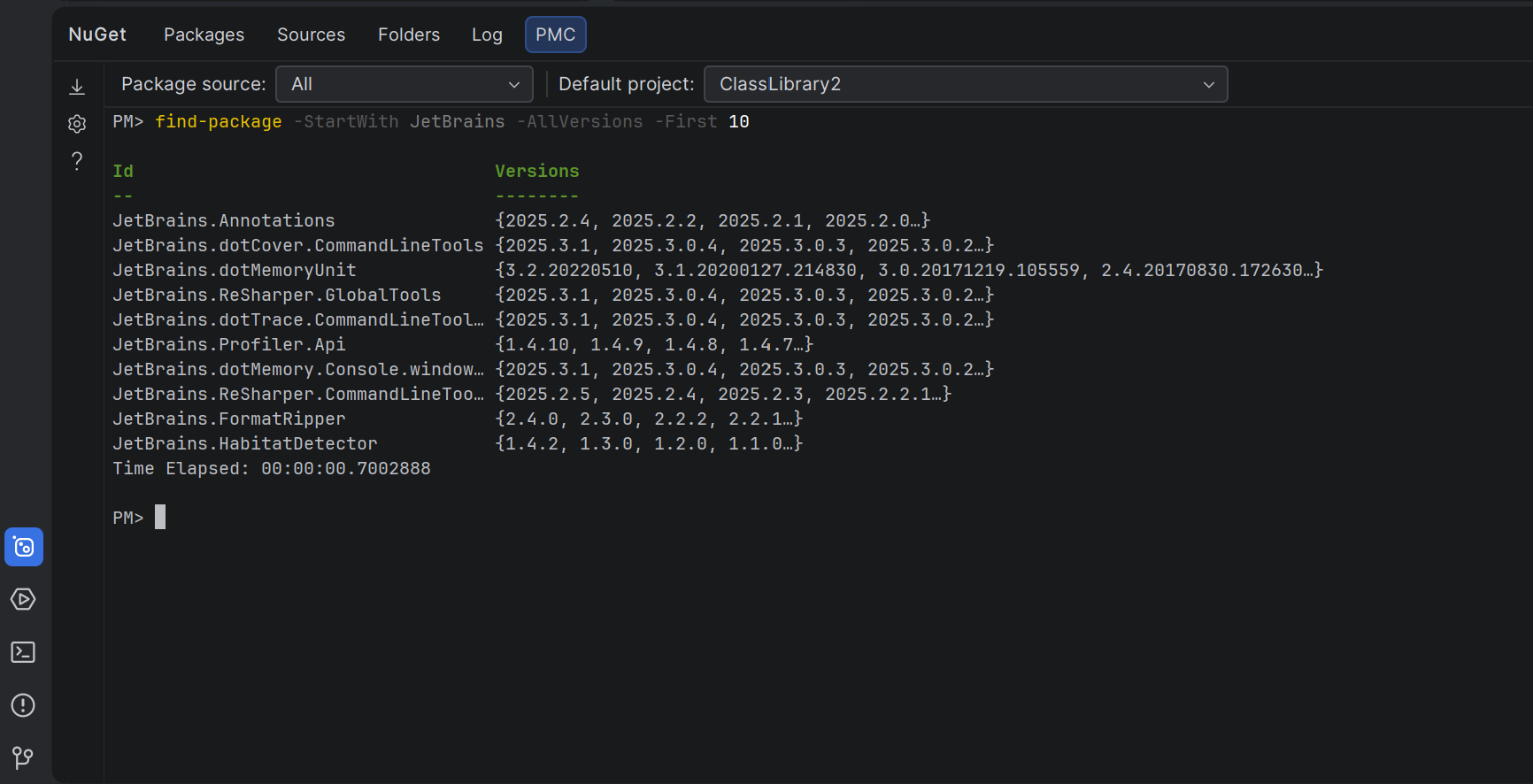Open the Folders tab
Screen dimensions: 1533x784
[x=408, y=35]
